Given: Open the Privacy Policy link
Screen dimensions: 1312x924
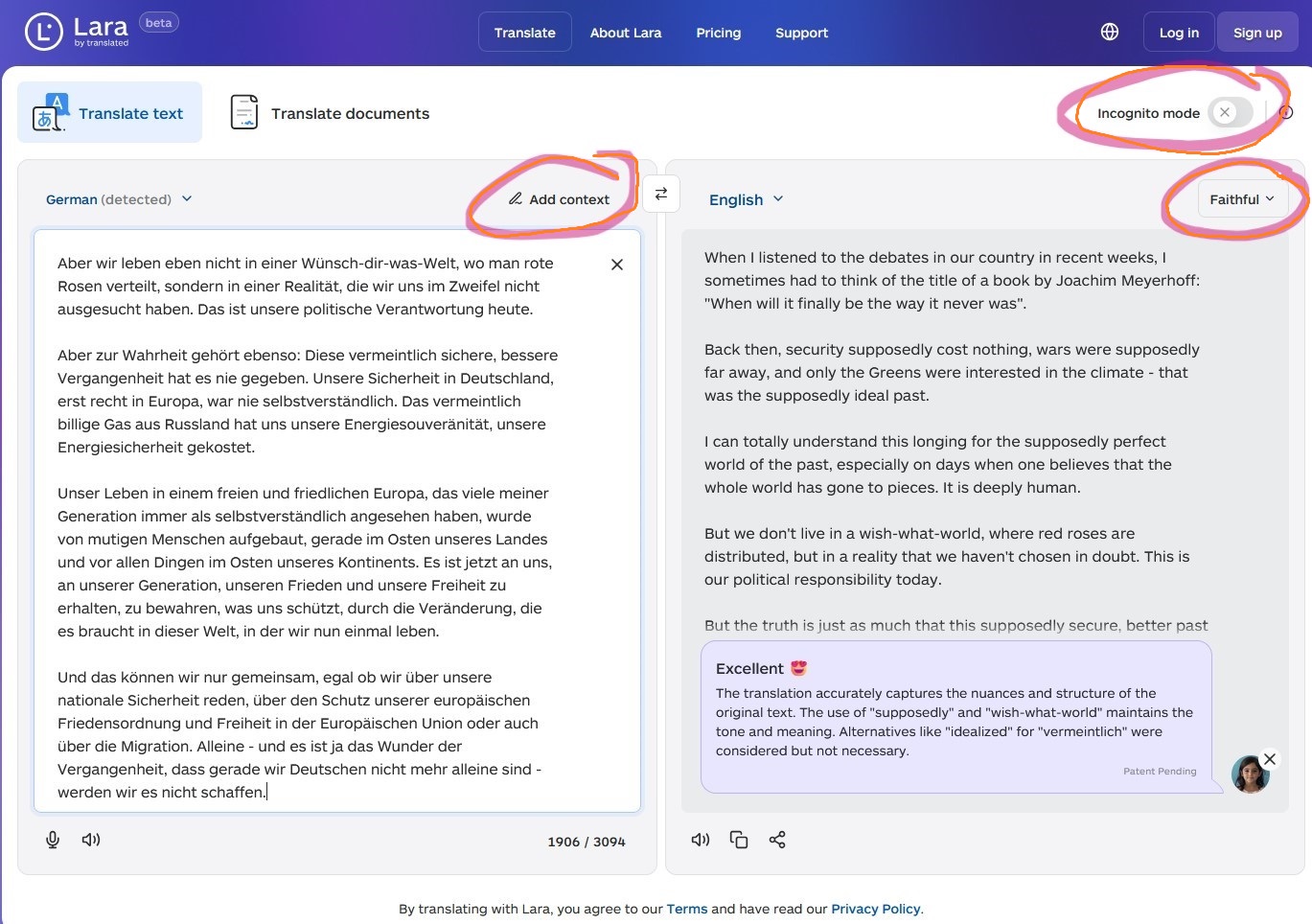Looking at the screenshot, I should coord(876,909).
